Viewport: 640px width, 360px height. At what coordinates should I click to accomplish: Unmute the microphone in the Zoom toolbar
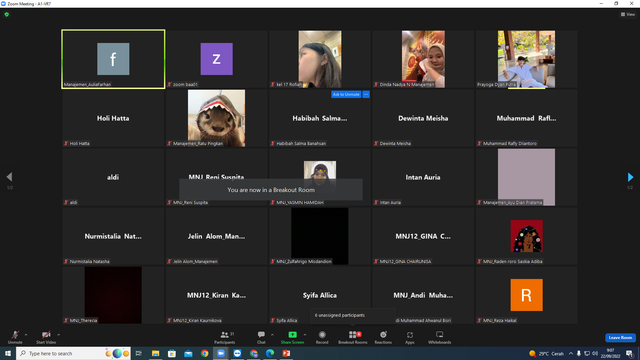pyautogui.click(x=15, y=337)
